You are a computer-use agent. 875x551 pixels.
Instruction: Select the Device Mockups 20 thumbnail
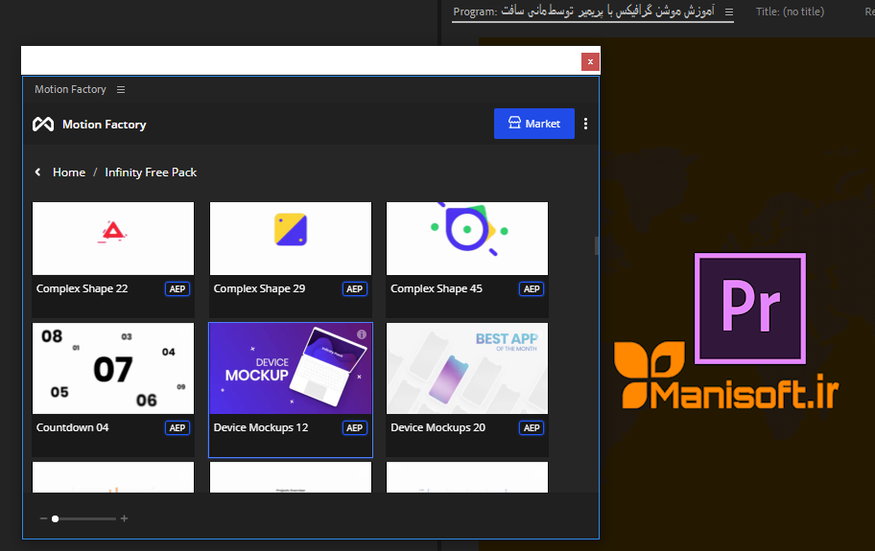467,368
